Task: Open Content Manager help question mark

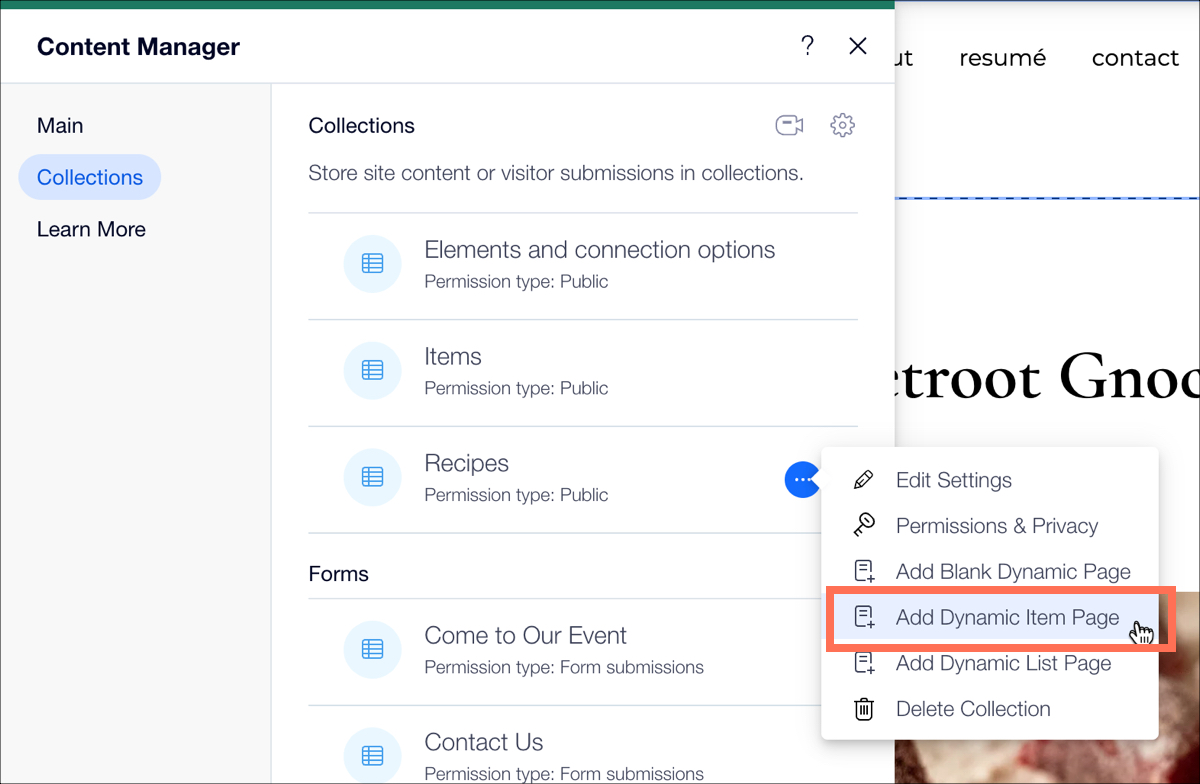Action: point(807,46)
